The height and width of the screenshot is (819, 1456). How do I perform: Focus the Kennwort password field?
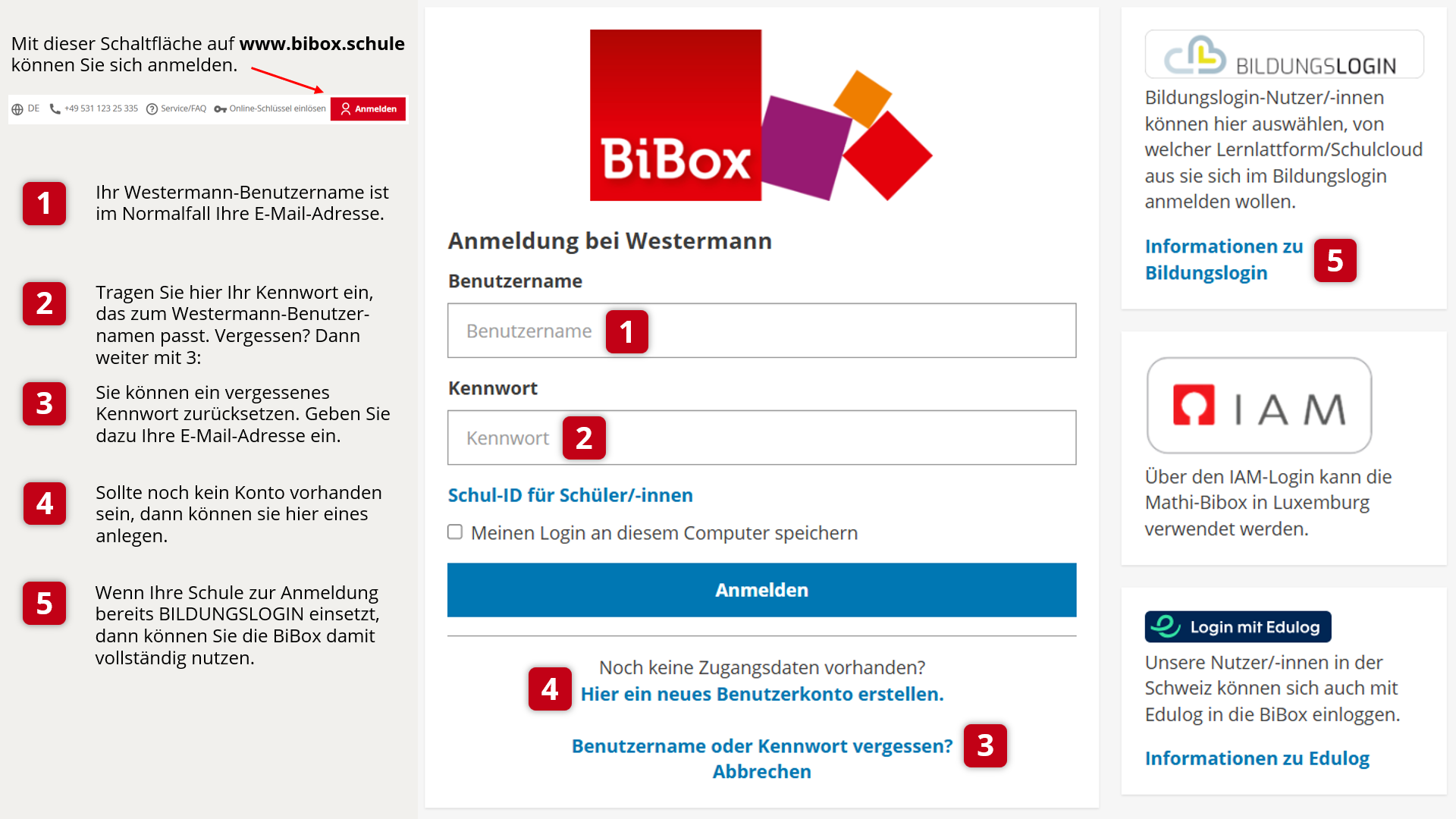(761, 438)
